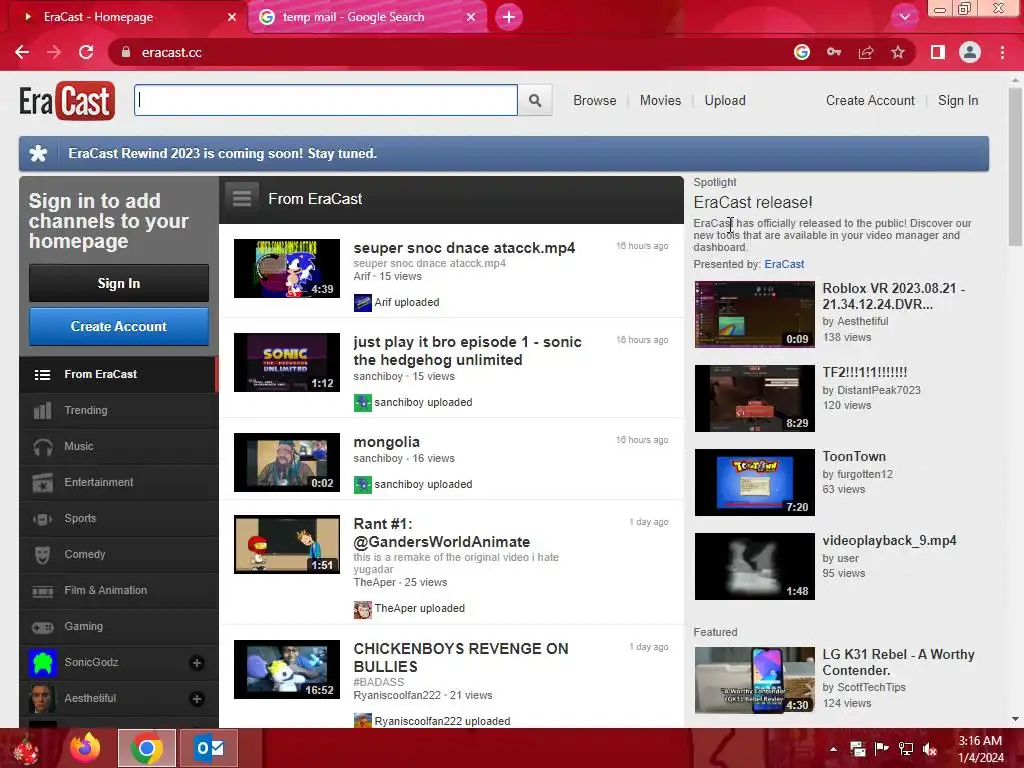The image size is (1024, 768).
Task: Go back in browser
Action: (22, 52)
